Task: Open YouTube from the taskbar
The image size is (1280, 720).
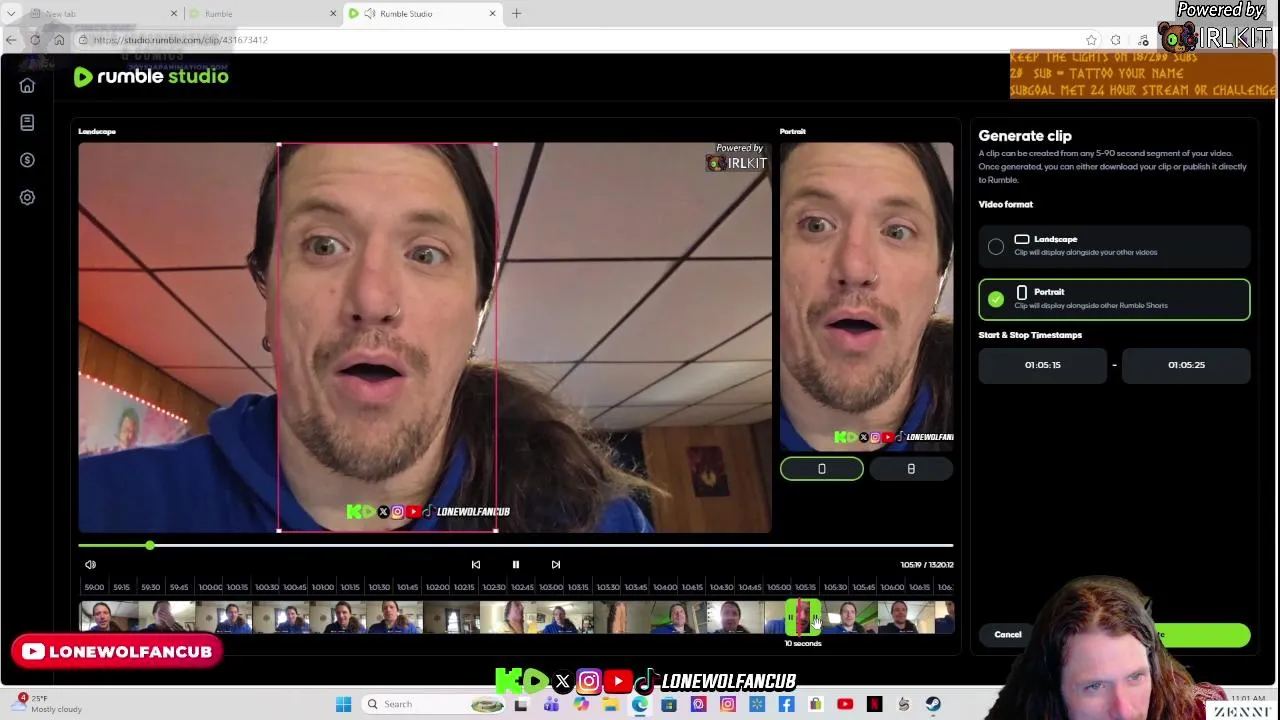Action: click(x=845, y=705)
